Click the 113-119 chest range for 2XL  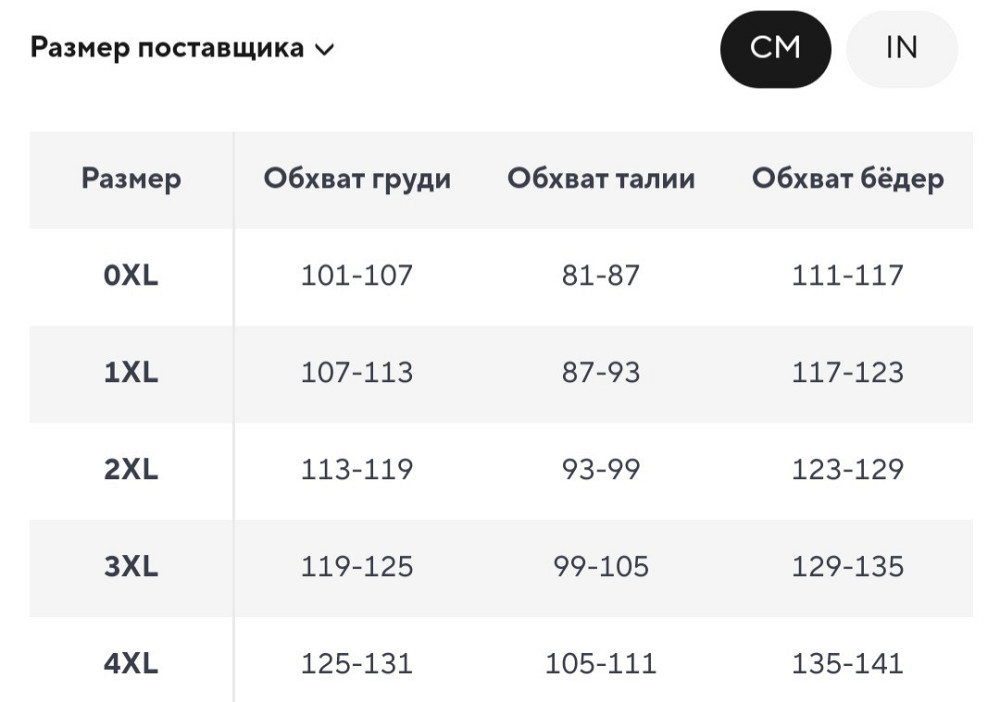click(358, 470)
